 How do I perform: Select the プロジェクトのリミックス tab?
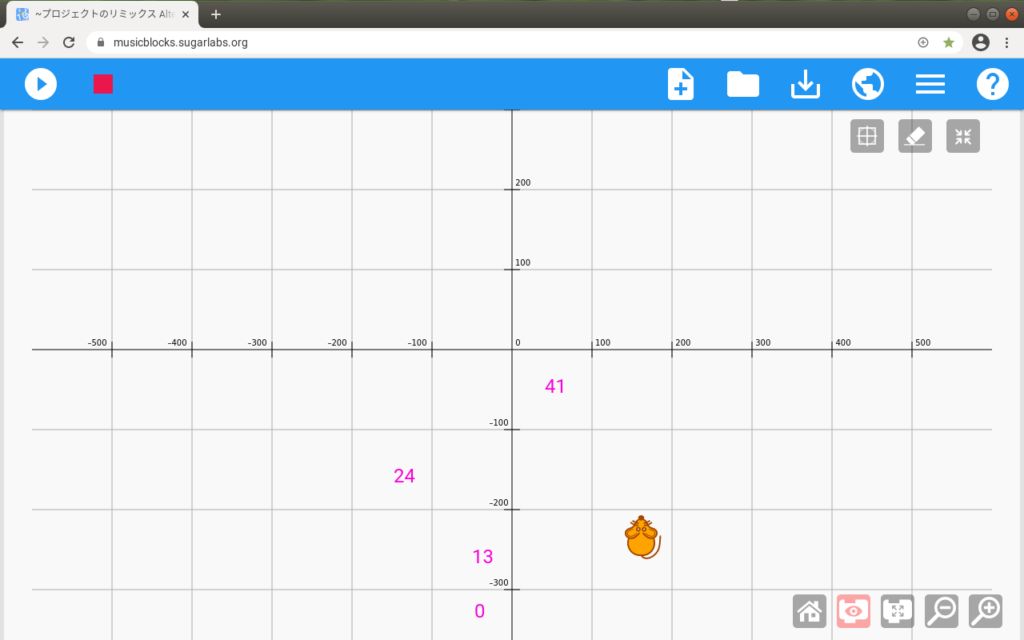pos(103,14)
